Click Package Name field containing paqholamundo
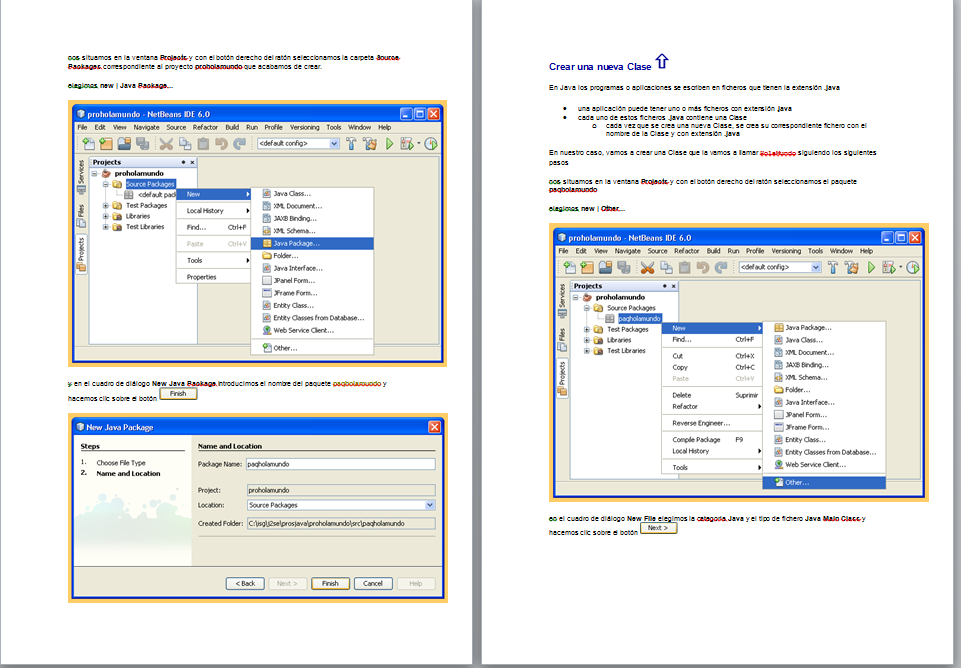 point(341,465)
